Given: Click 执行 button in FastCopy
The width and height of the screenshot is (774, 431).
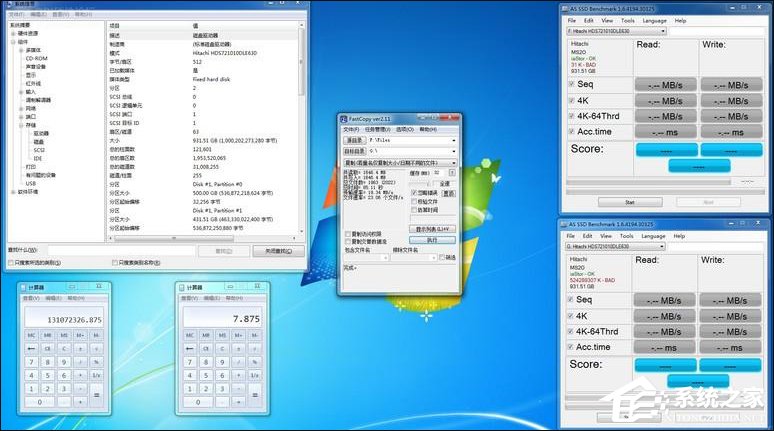Looking at the screenshot, I should point(432,240).
